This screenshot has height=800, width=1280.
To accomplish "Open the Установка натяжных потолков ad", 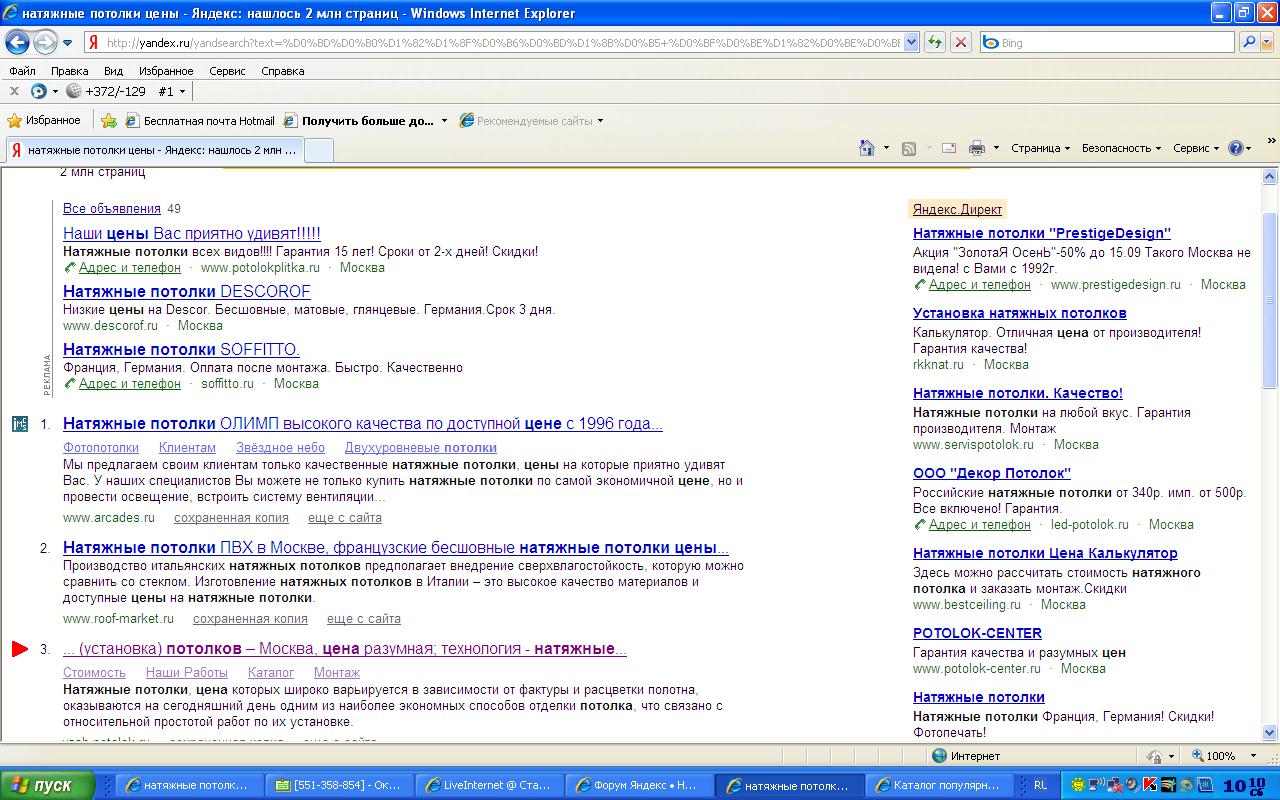I will click(1020, 313).
